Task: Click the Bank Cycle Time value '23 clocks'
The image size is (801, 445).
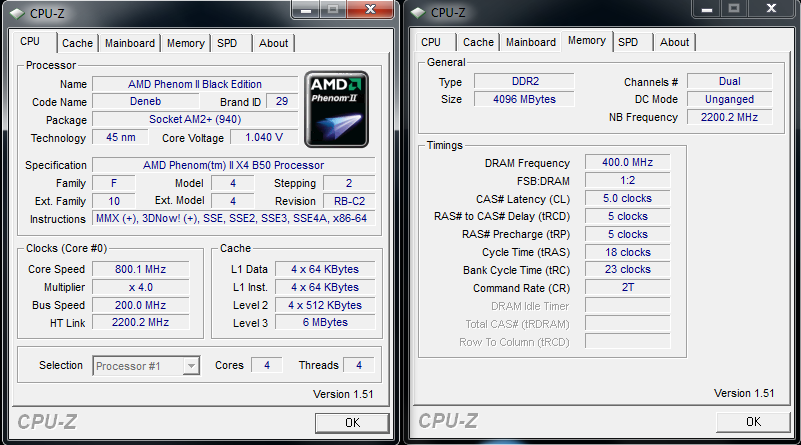Action: (x=627, y=269)
